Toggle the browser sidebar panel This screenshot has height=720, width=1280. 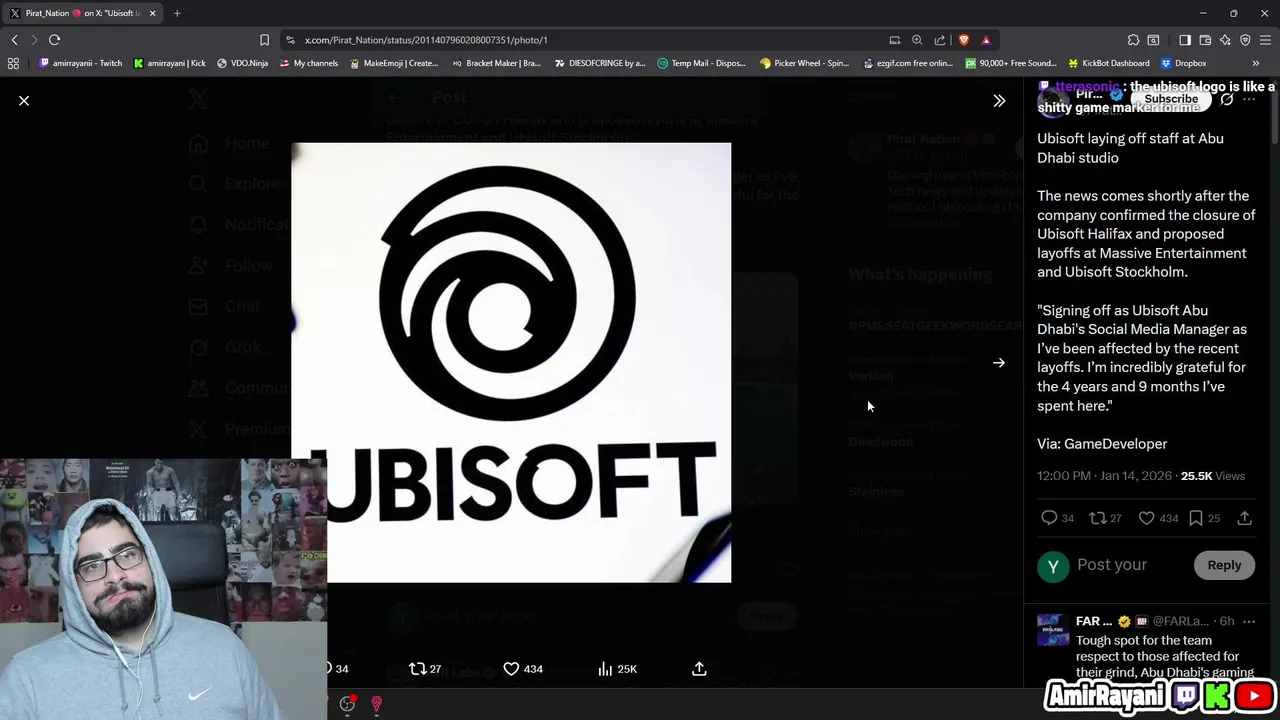click(1184, 40)
